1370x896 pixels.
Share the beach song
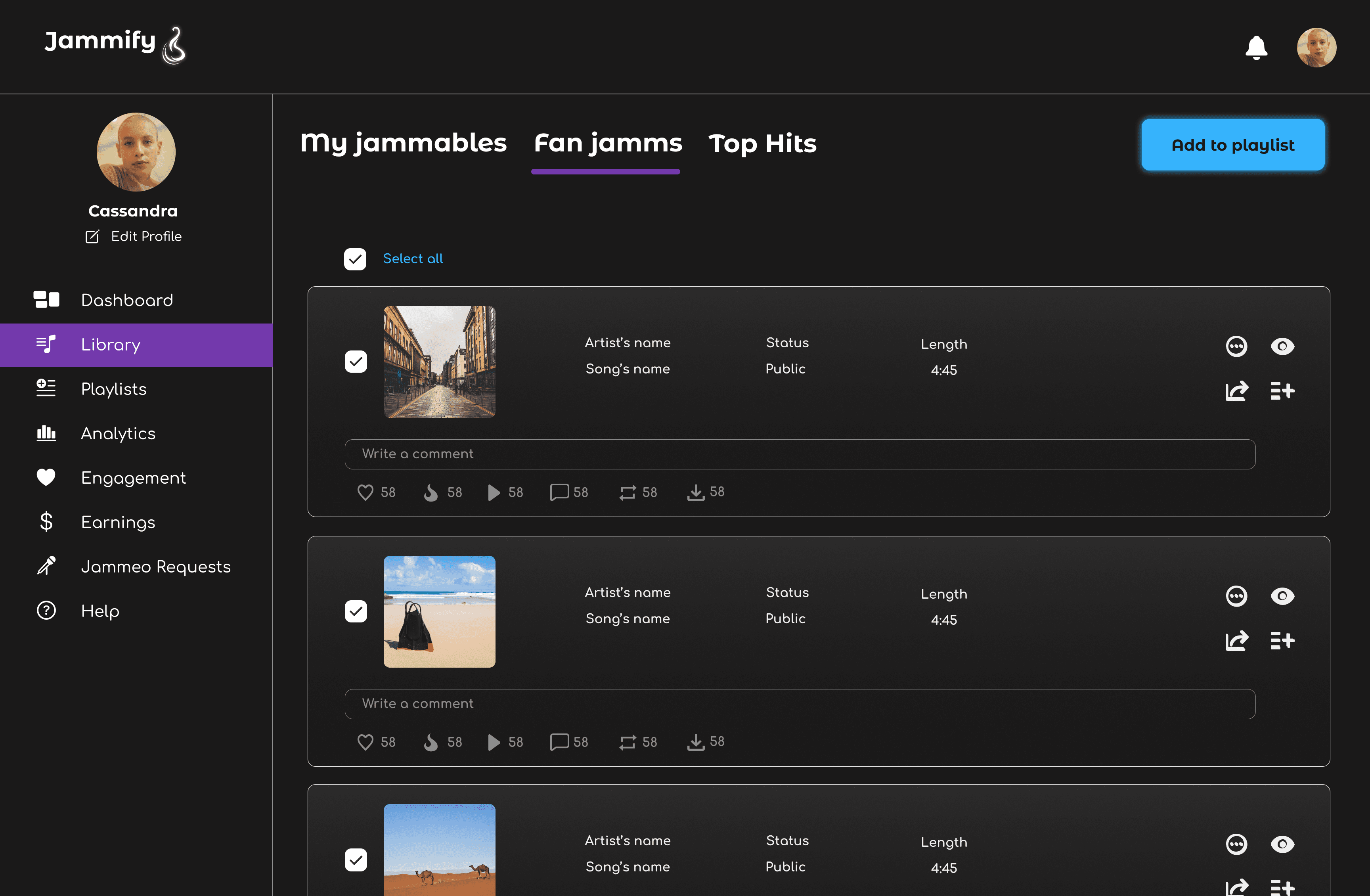(x=1236, y=641)
